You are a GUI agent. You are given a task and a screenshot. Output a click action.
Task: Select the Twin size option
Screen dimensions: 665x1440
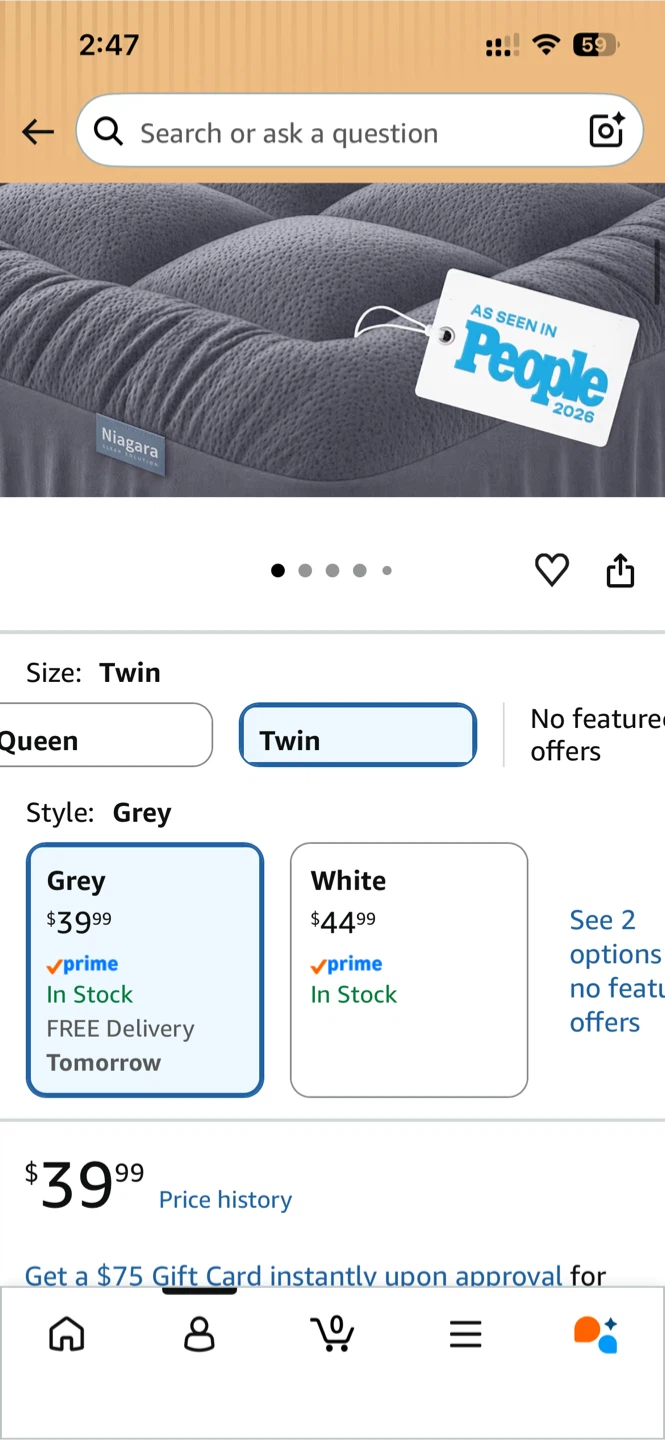[x=358, y=735]
